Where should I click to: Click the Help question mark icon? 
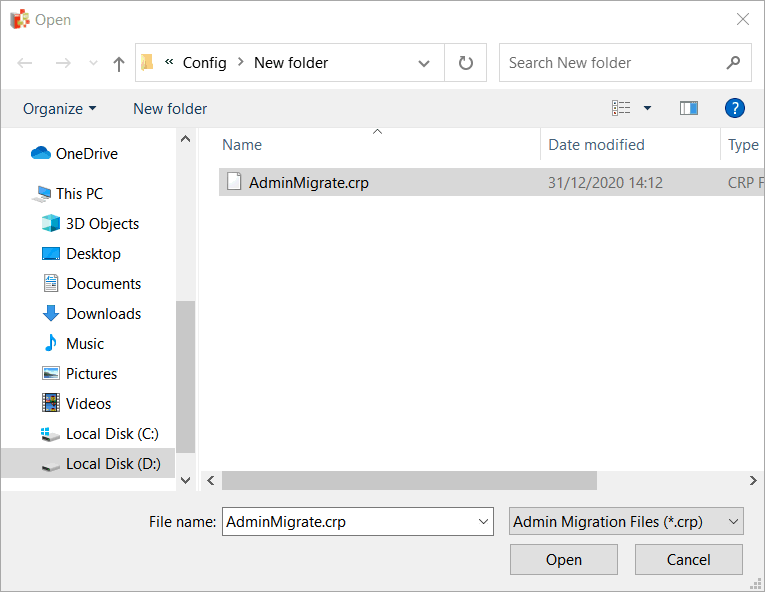tap(735, 108)
